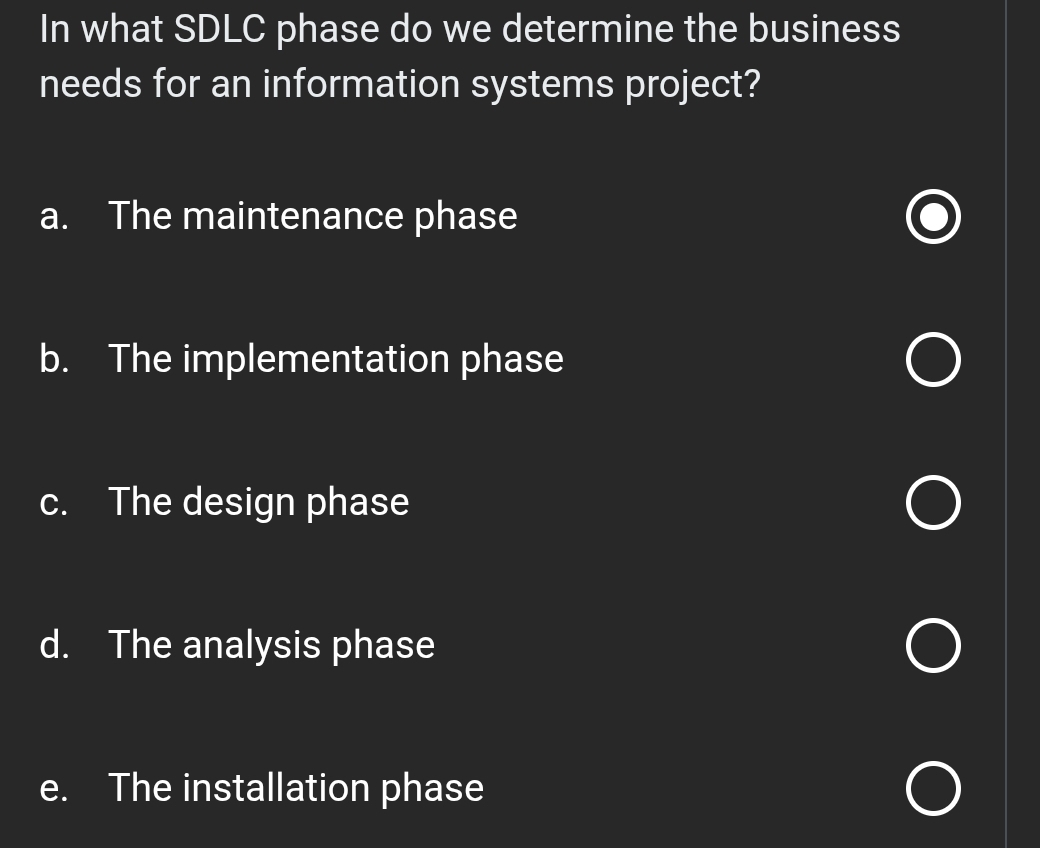Click the vertical divider at right edge
The image size is (1040, 848).
[x=1006, y=424]
